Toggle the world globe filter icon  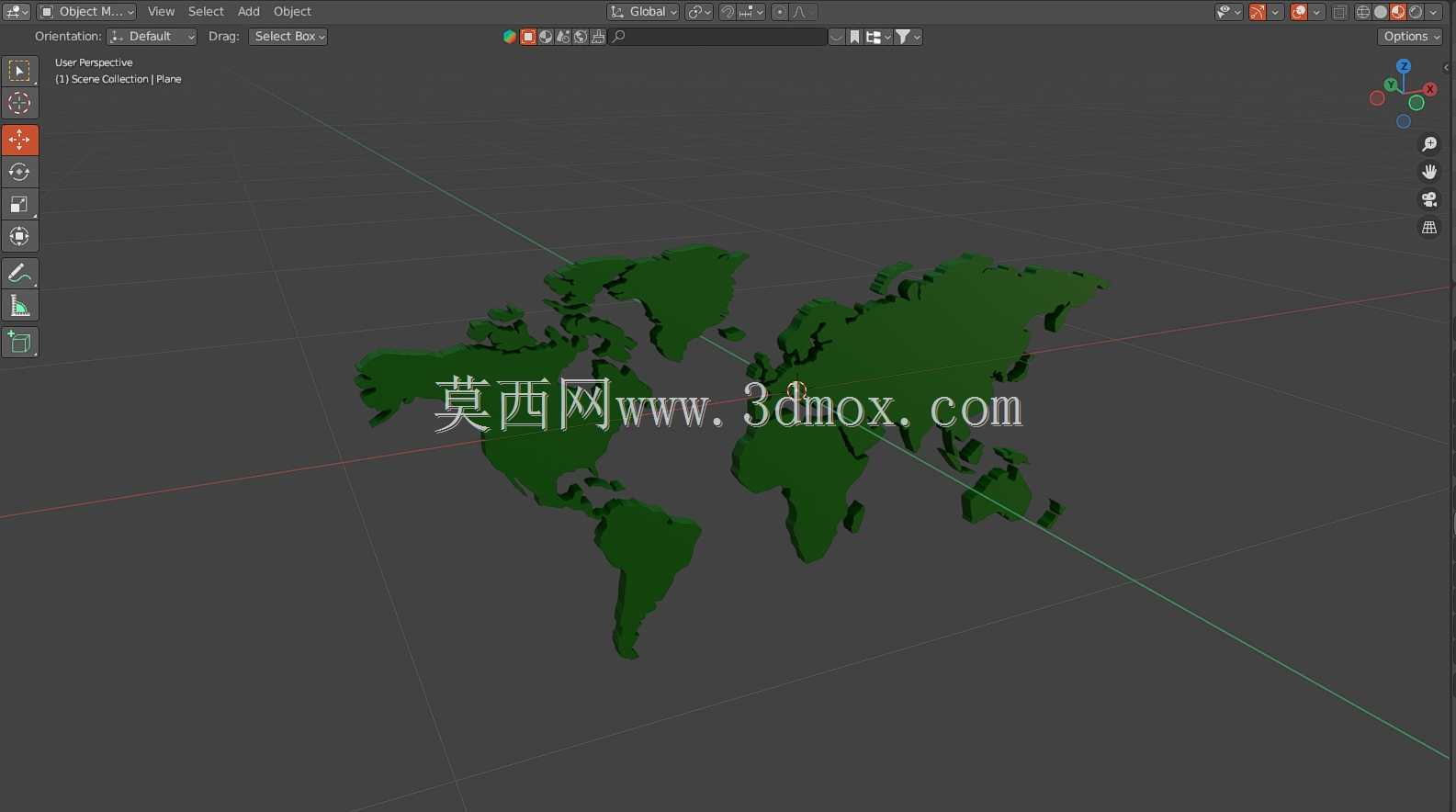pos(581,37)
